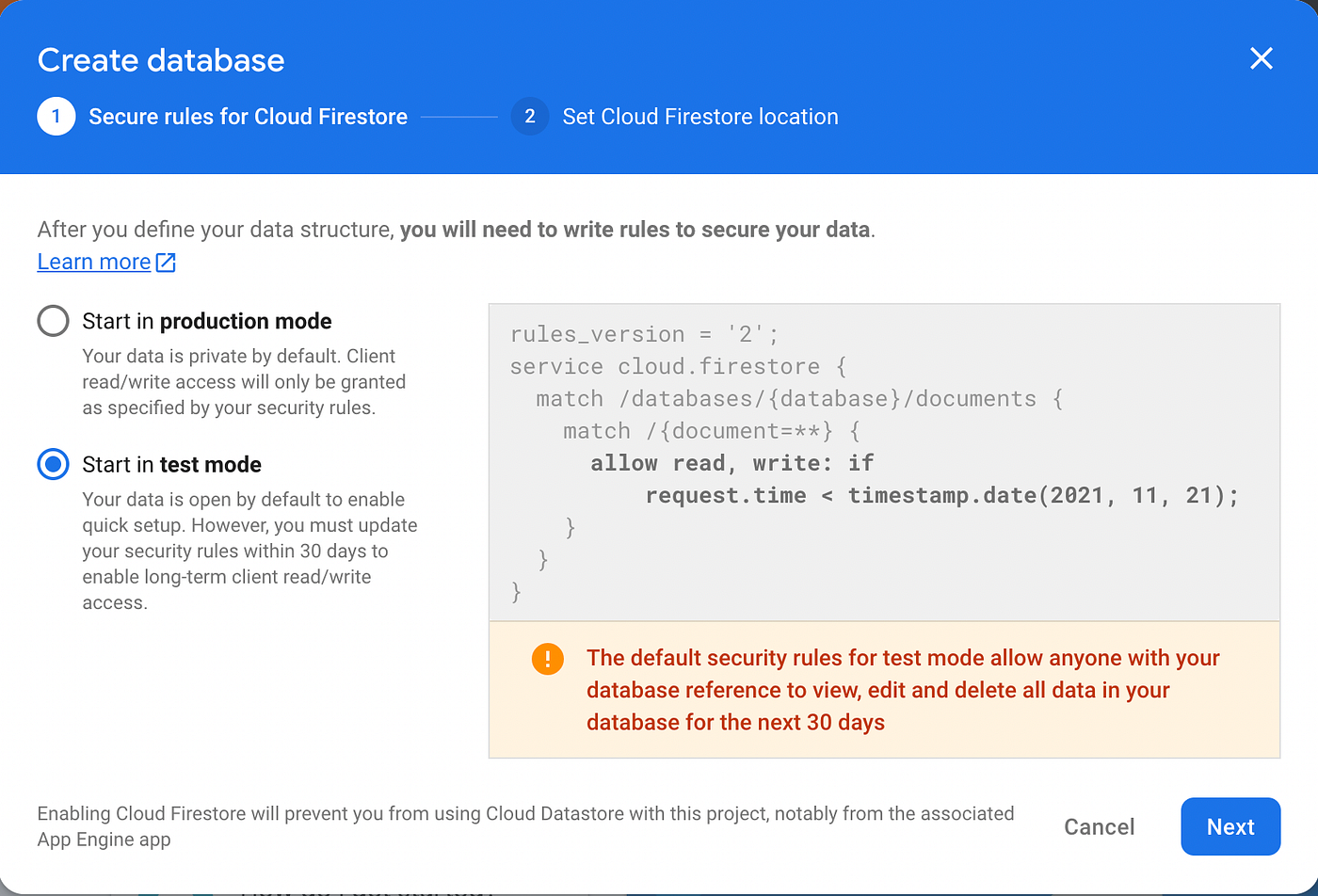Click the external-link icon beside Learn more
This screenshot has width=1318, height=896.
(166, 263)
